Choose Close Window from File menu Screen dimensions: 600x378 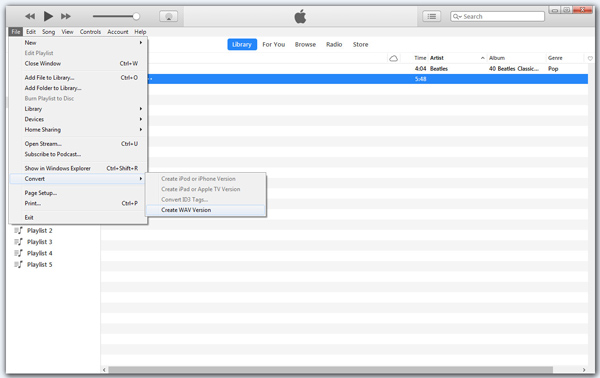78,64
